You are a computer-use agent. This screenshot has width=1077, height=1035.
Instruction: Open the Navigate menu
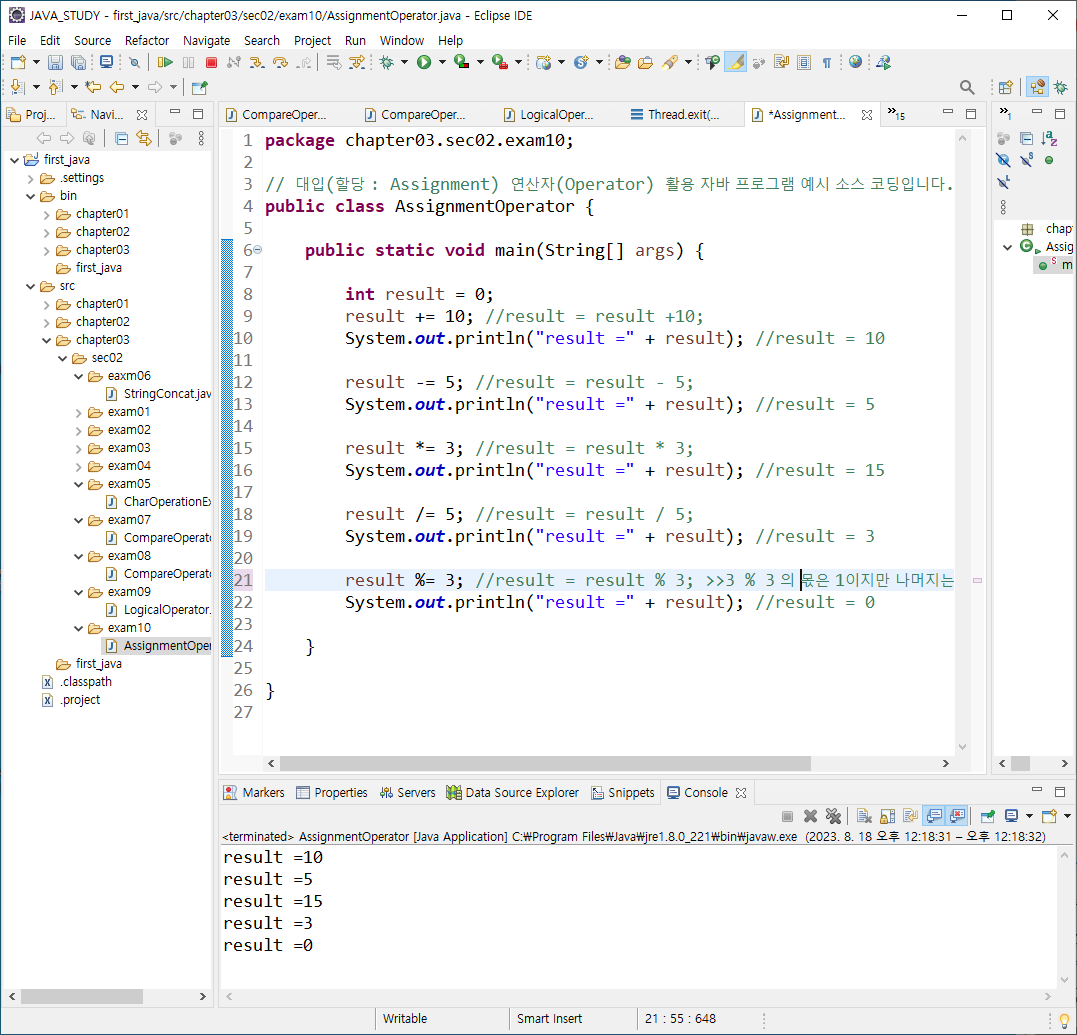pyautogui.click(x=206, y=41)
